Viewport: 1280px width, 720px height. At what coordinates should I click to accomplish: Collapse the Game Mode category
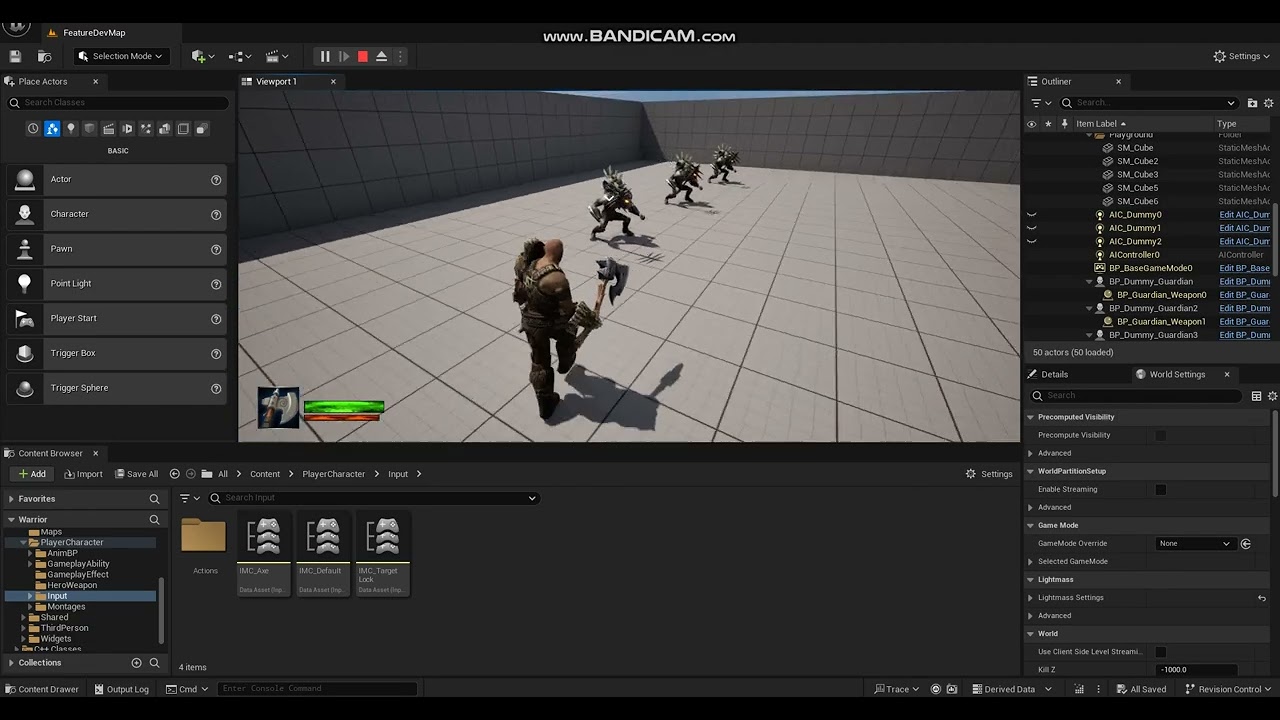[x=1030, y=525]
